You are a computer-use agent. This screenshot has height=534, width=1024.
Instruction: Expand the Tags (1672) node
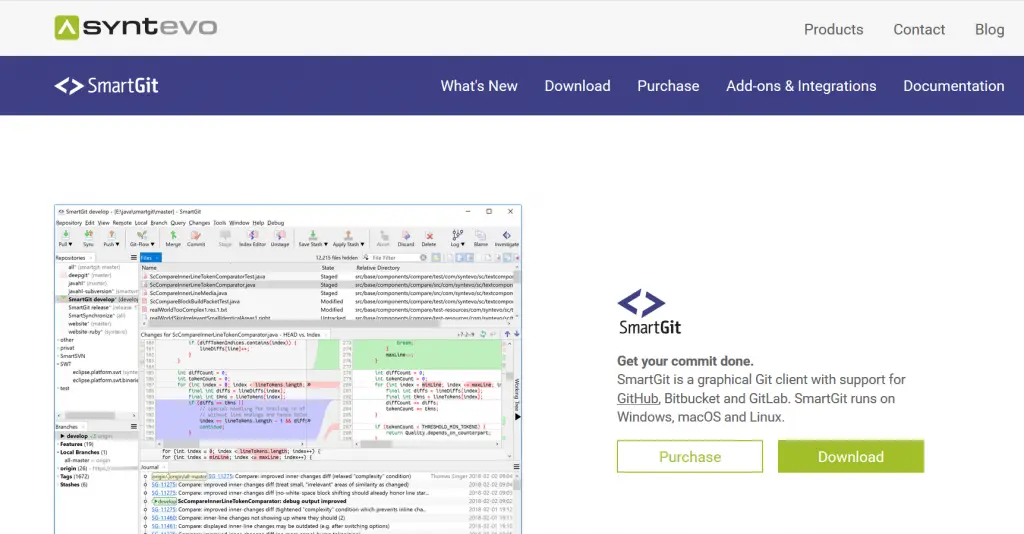[x=57, y=477]
